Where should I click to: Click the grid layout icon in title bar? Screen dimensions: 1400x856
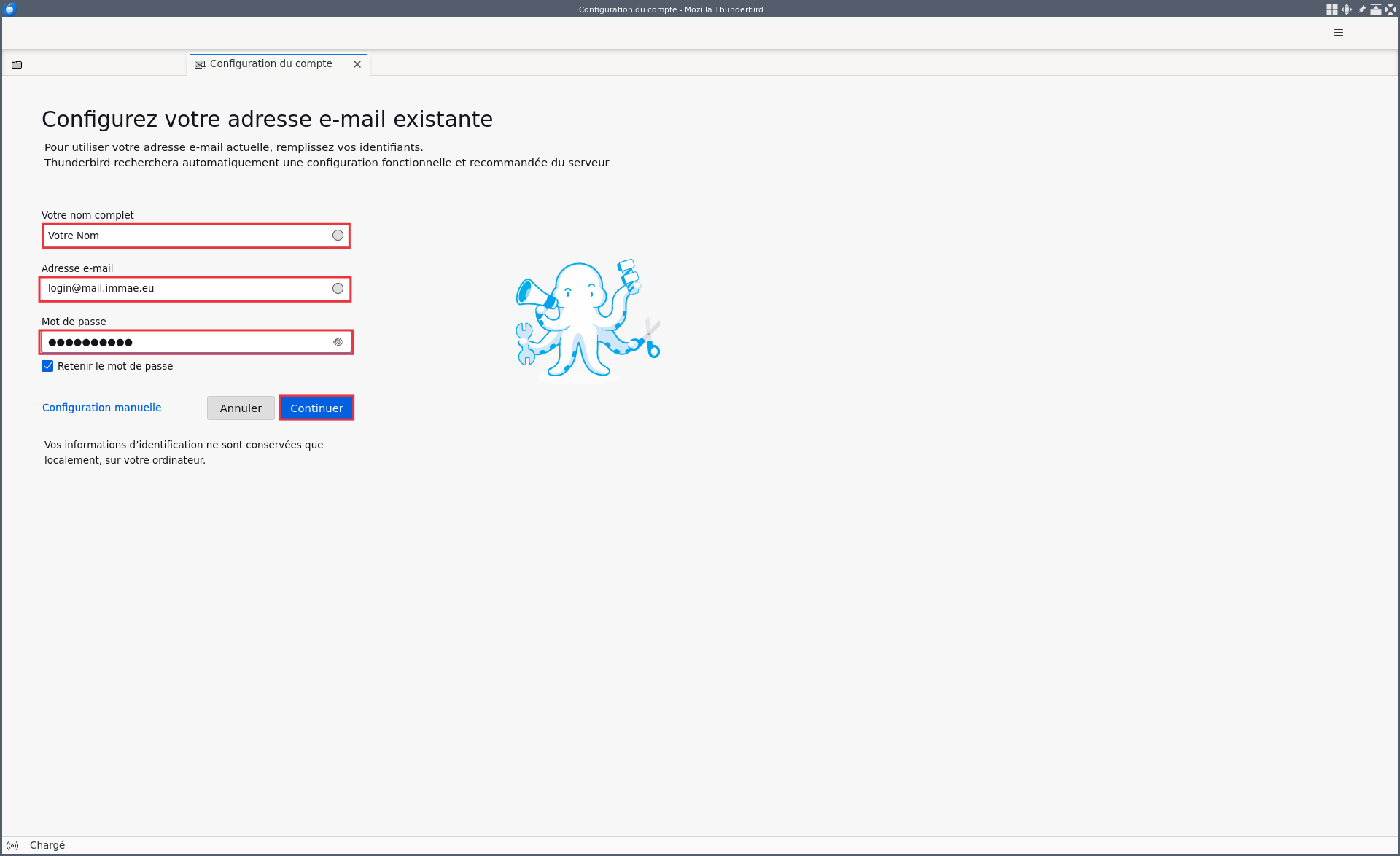(1331, 9)
